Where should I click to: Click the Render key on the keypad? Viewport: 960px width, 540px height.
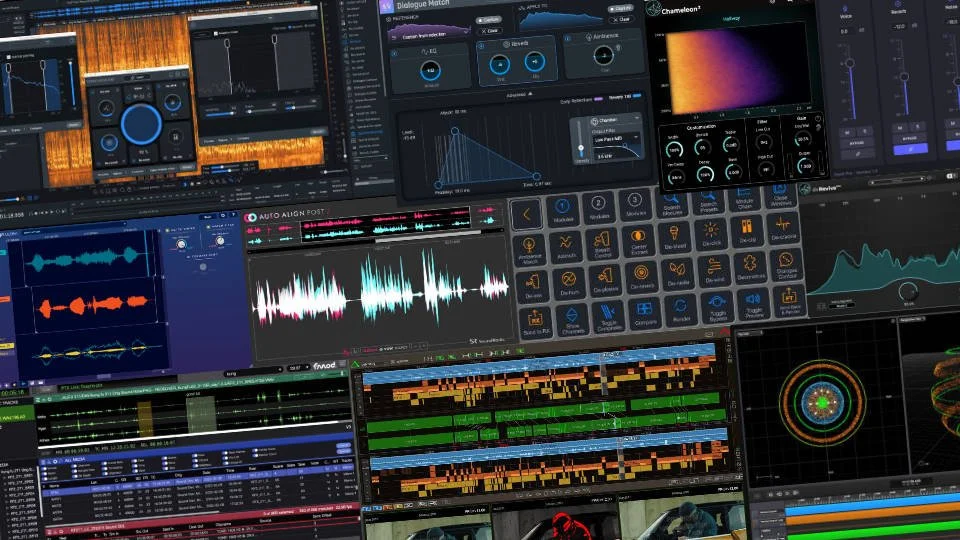point(681,309)
